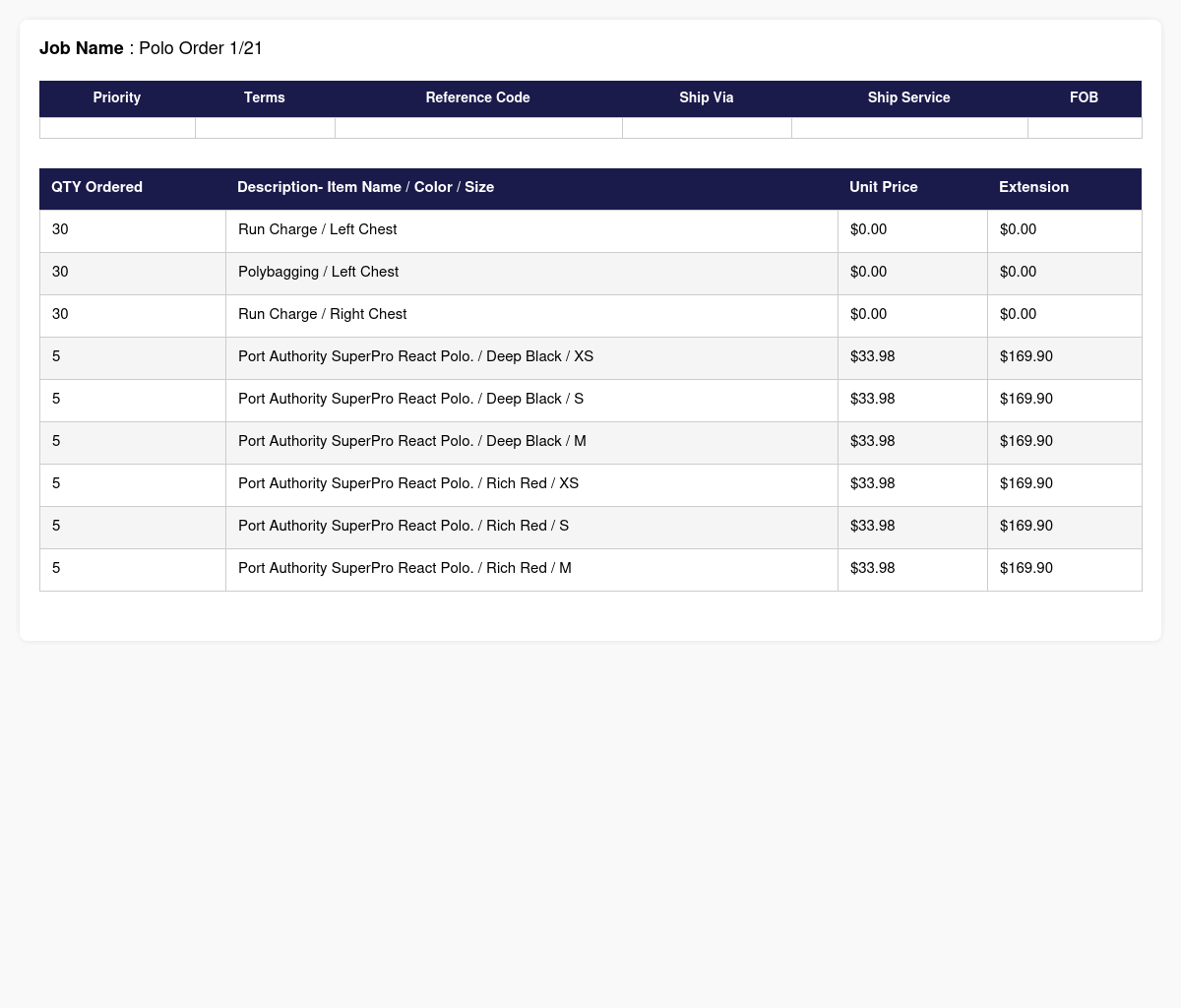Select the Polo Order 1/21 job name text
1181x1008 pixels.
tap(201, 48)
